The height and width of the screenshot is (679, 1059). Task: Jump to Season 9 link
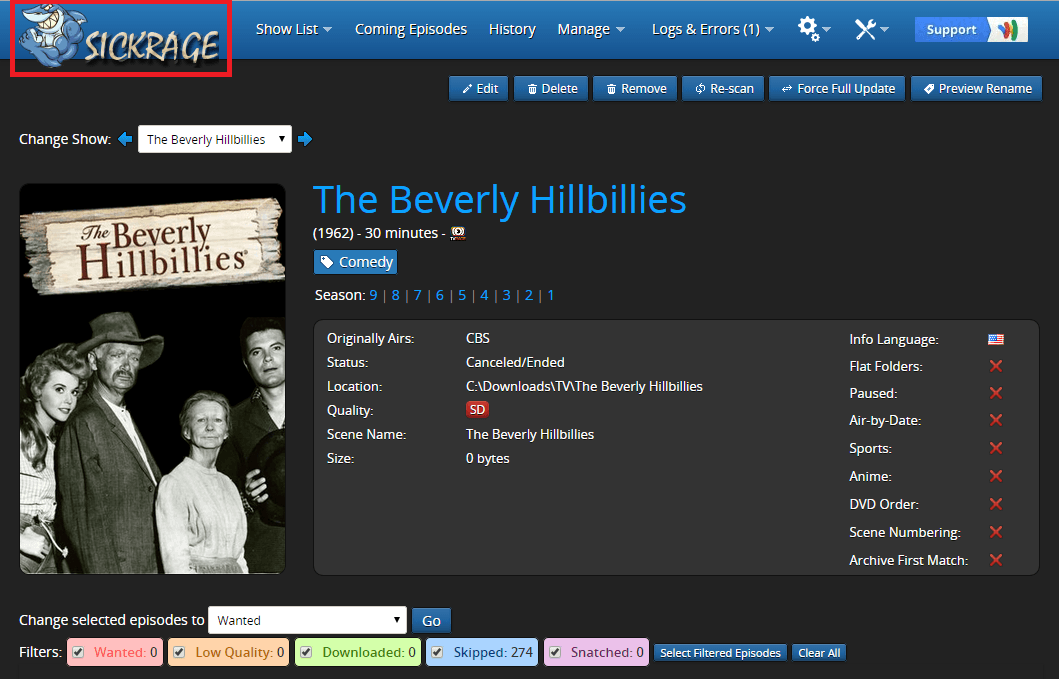coord(373,295)
